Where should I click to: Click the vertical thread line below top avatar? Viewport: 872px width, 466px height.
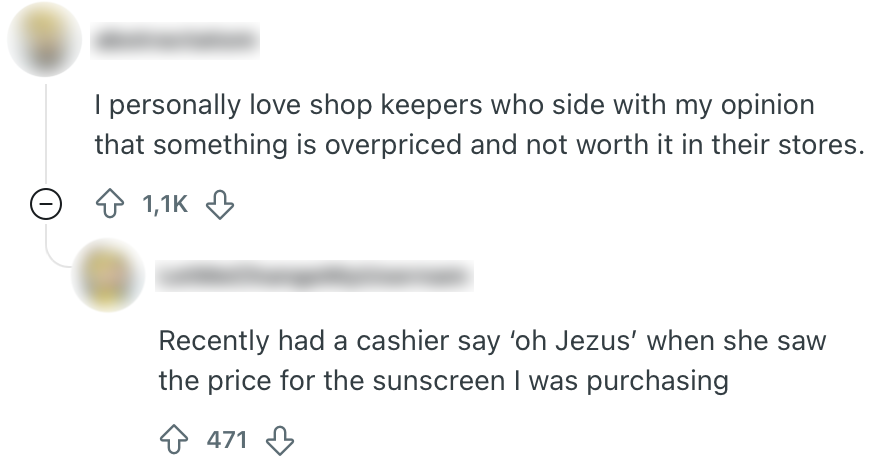[43, 130]
